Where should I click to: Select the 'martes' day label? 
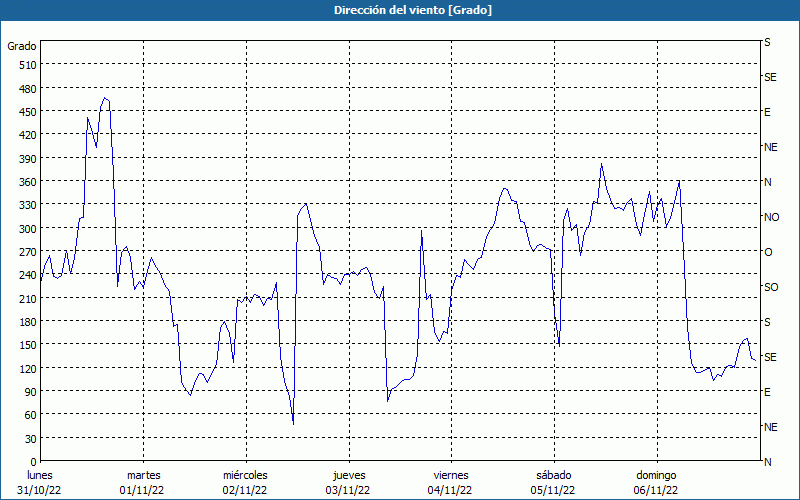144,475
